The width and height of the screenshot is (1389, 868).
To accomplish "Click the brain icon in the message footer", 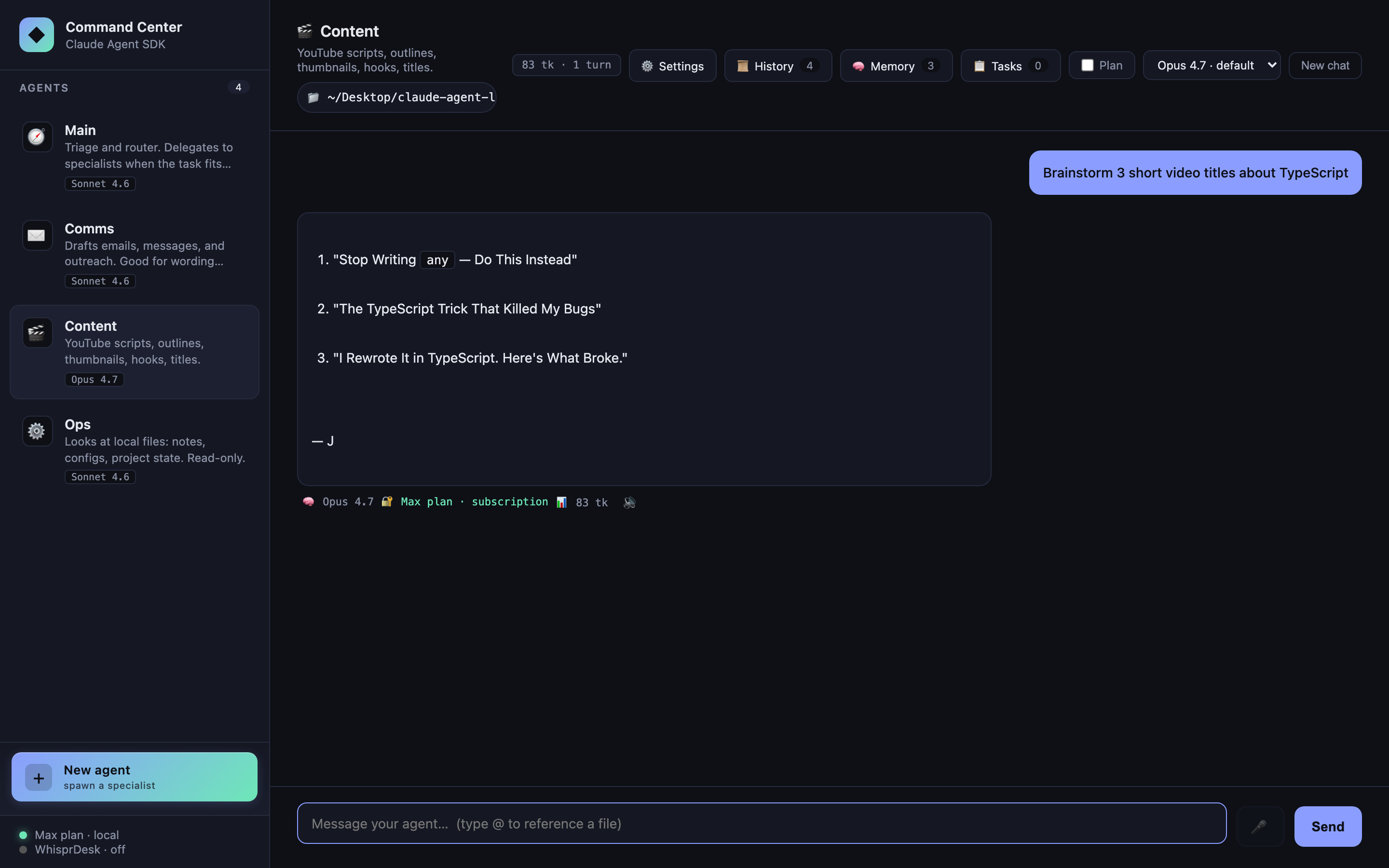I will point(308,501).
